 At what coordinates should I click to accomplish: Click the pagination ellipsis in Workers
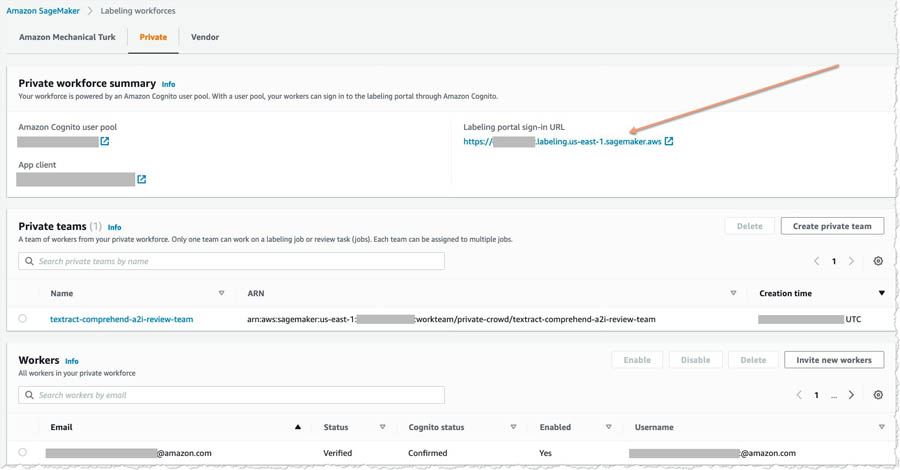pos(834,395)
